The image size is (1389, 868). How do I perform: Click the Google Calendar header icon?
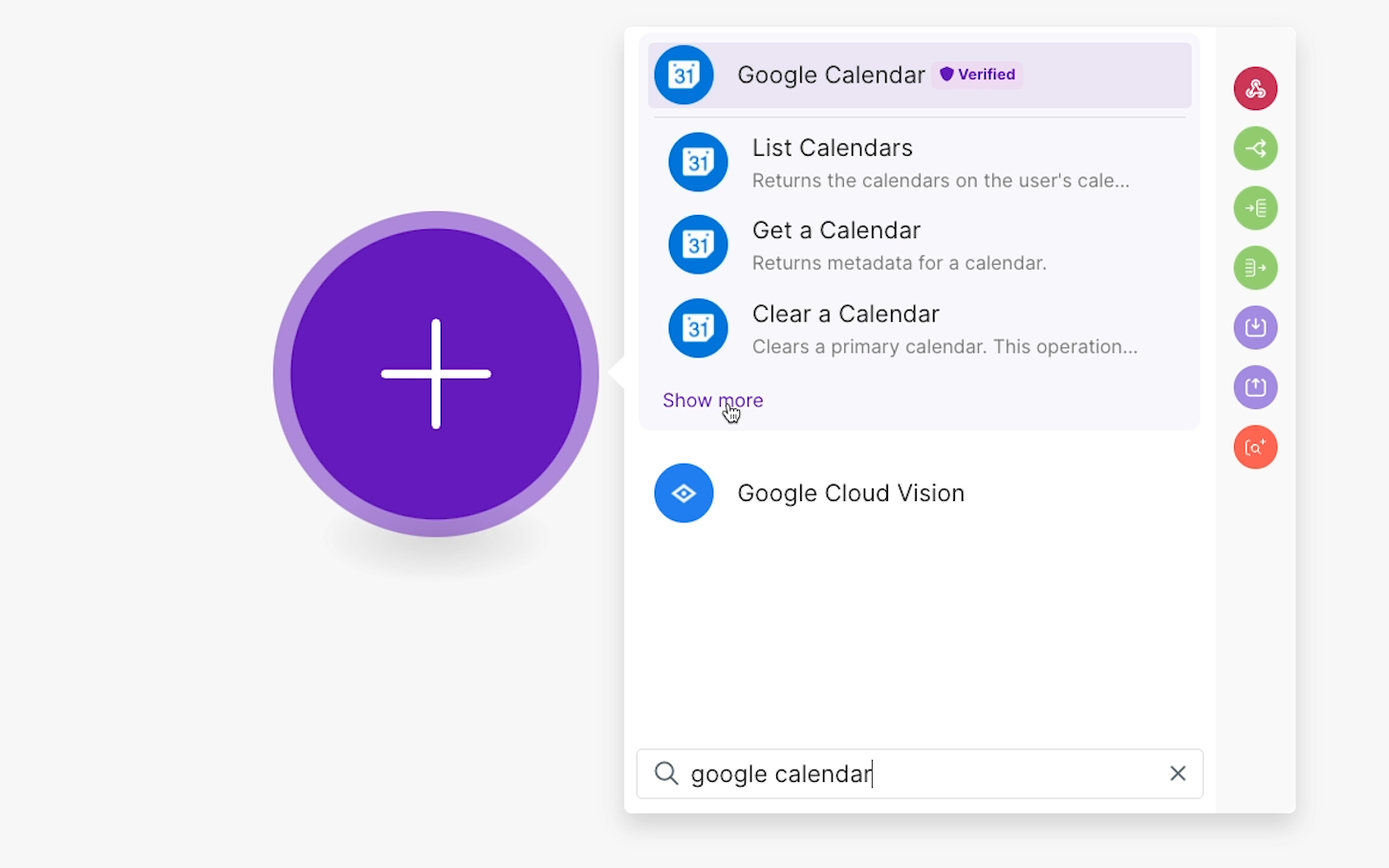click(684, 75)
